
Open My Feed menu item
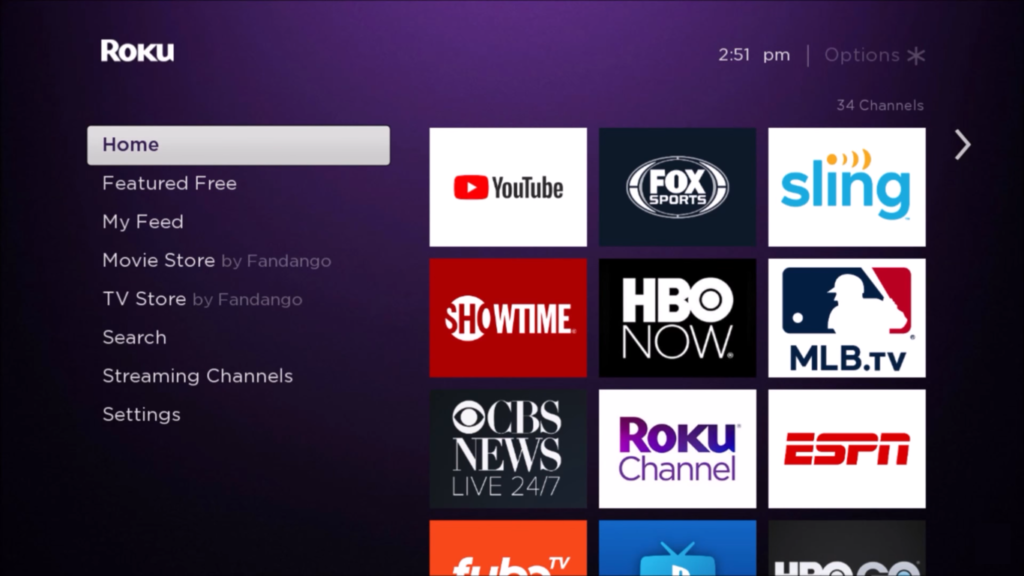click(x=143, y=222)
